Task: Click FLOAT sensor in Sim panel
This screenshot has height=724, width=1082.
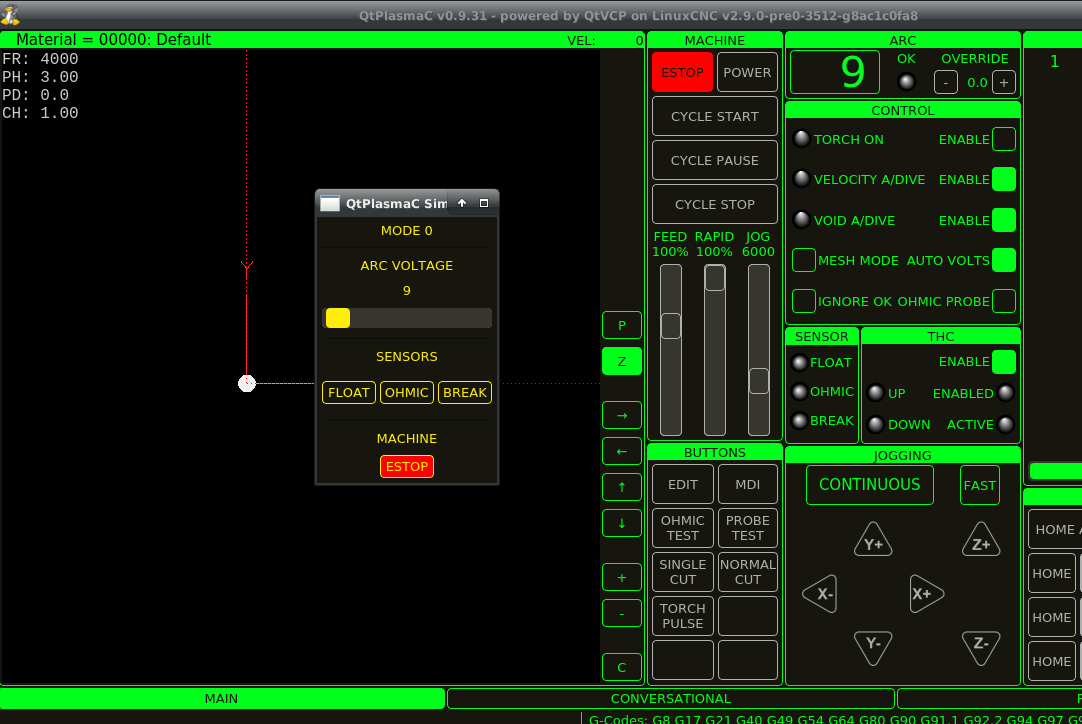Action: (x=348, y=393)
